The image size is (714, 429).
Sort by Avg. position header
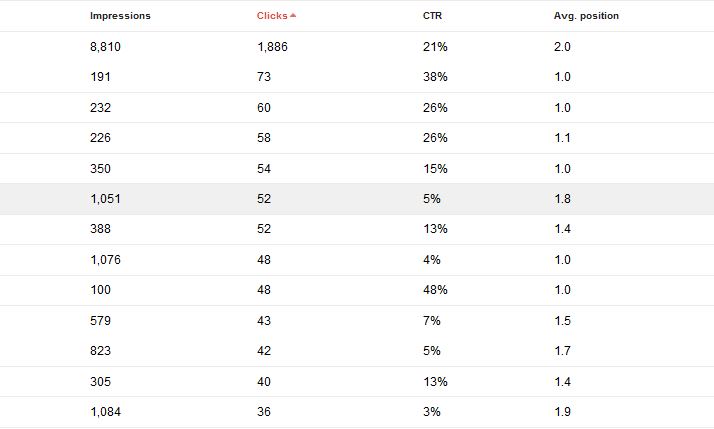pyautogui.click(x=586, y=15)
